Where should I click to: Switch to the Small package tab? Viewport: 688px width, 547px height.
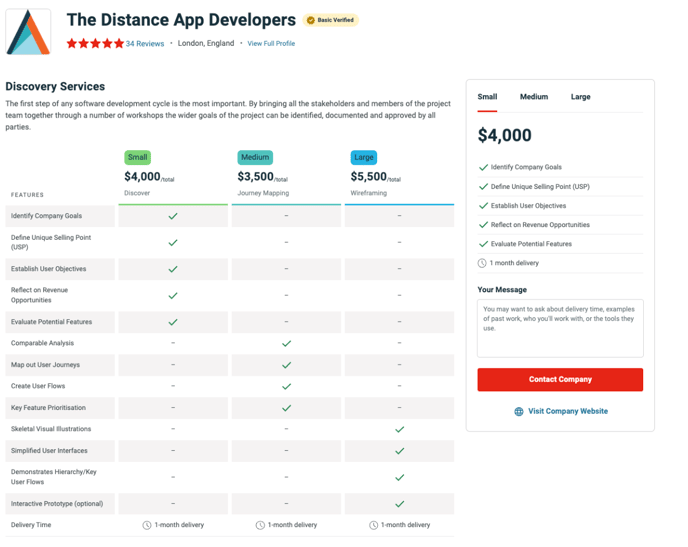coord(487,97)
